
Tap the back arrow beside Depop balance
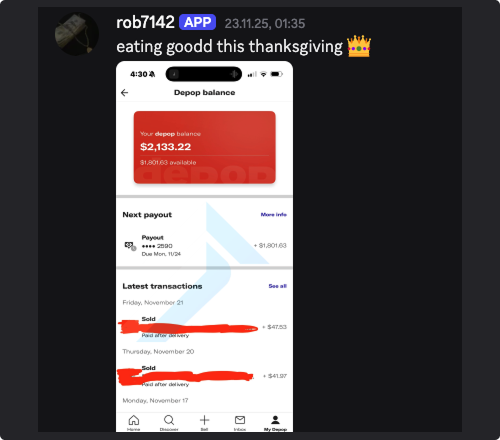point(124,93)
